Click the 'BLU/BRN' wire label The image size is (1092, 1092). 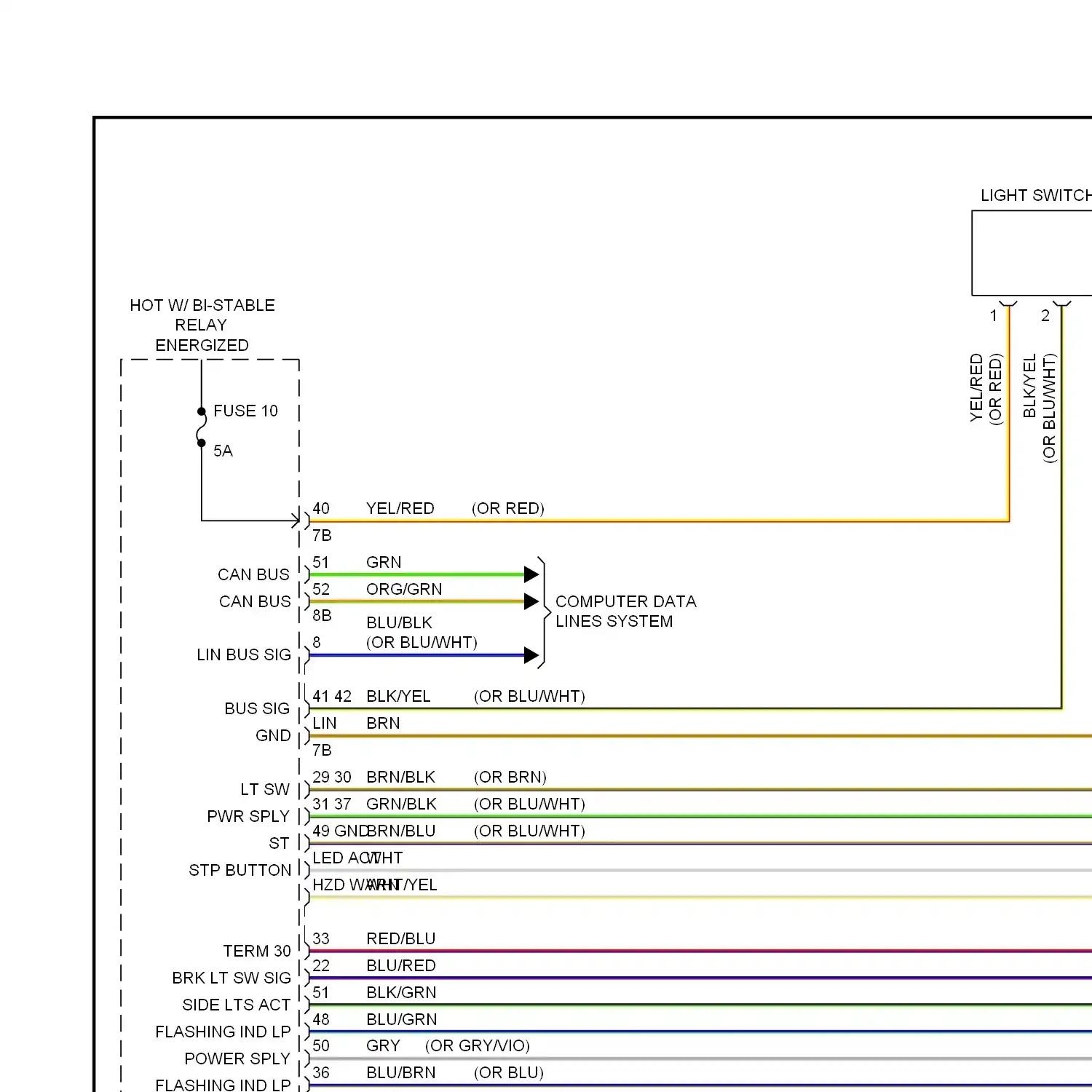[401, 1072]
